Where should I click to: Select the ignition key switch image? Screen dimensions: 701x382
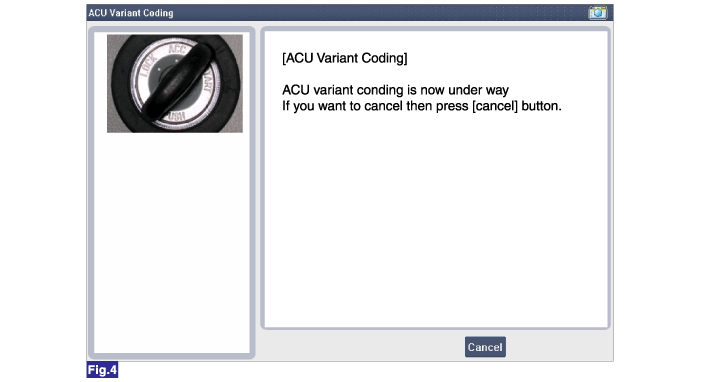175,84
